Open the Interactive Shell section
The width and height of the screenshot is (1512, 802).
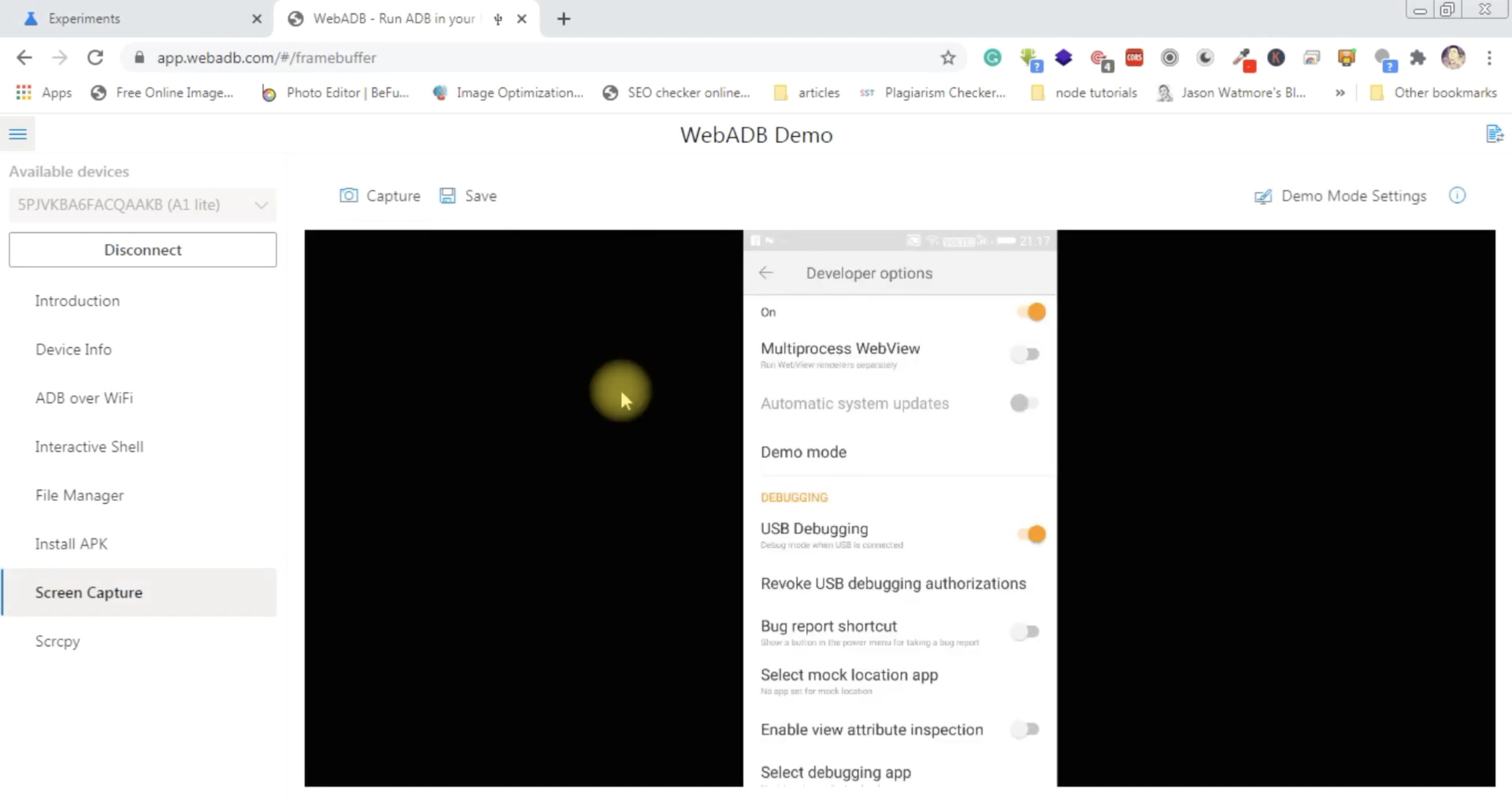tap(89, 447)
